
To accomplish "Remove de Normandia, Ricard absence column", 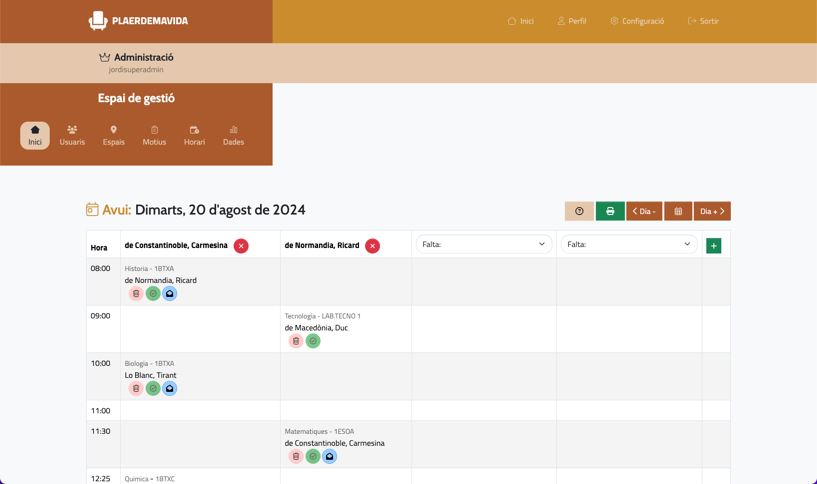I will click(x=372, y=246).
